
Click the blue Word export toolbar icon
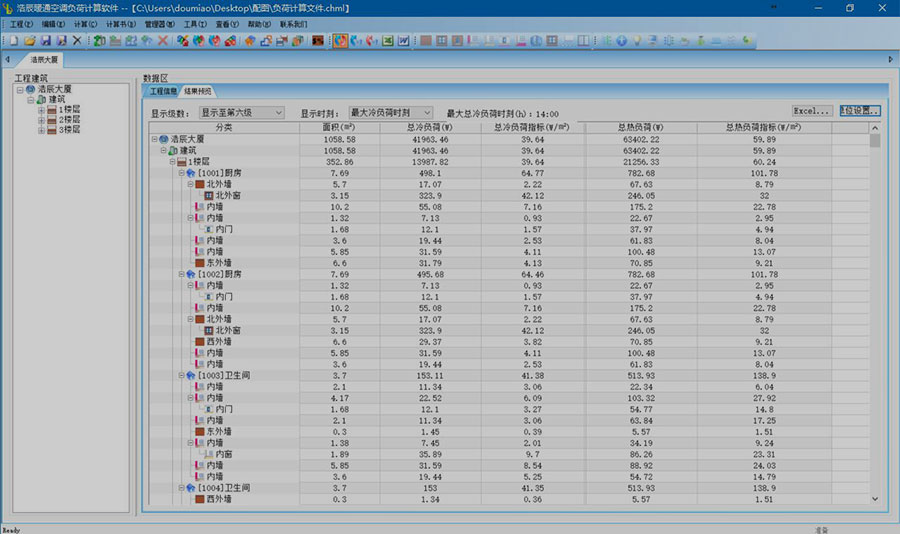404,41
